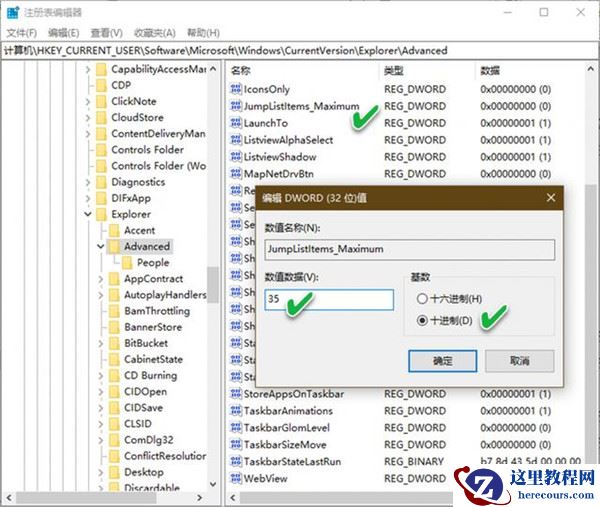
Task: Click the ListviewAlphaSelect value icon
Action: (236, 140)
